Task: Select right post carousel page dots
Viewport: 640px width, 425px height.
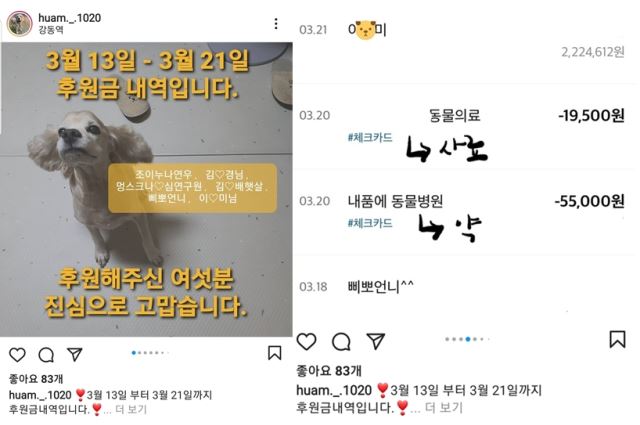Action: [x=467, y=339]
